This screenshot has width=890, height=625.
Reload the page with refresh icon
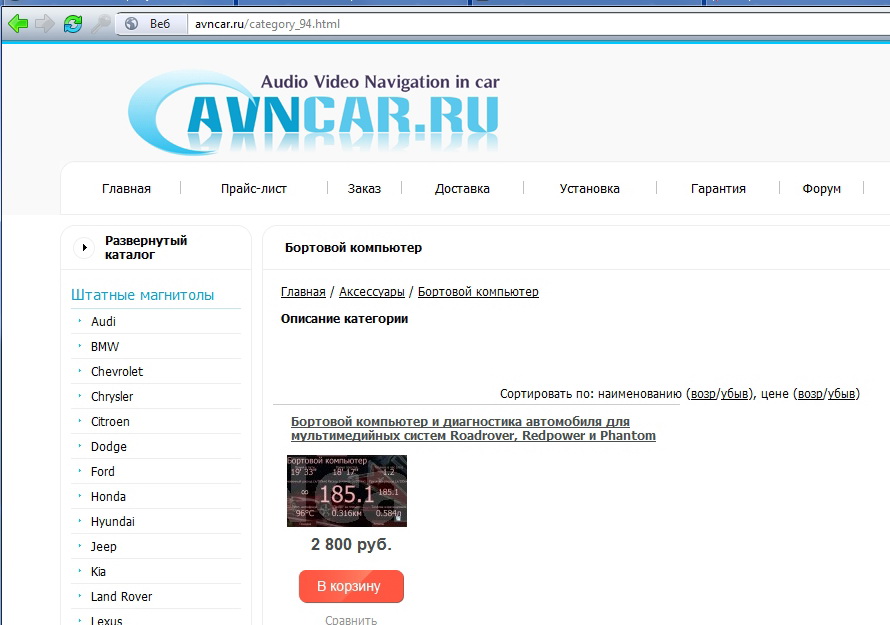click(73, 23)
